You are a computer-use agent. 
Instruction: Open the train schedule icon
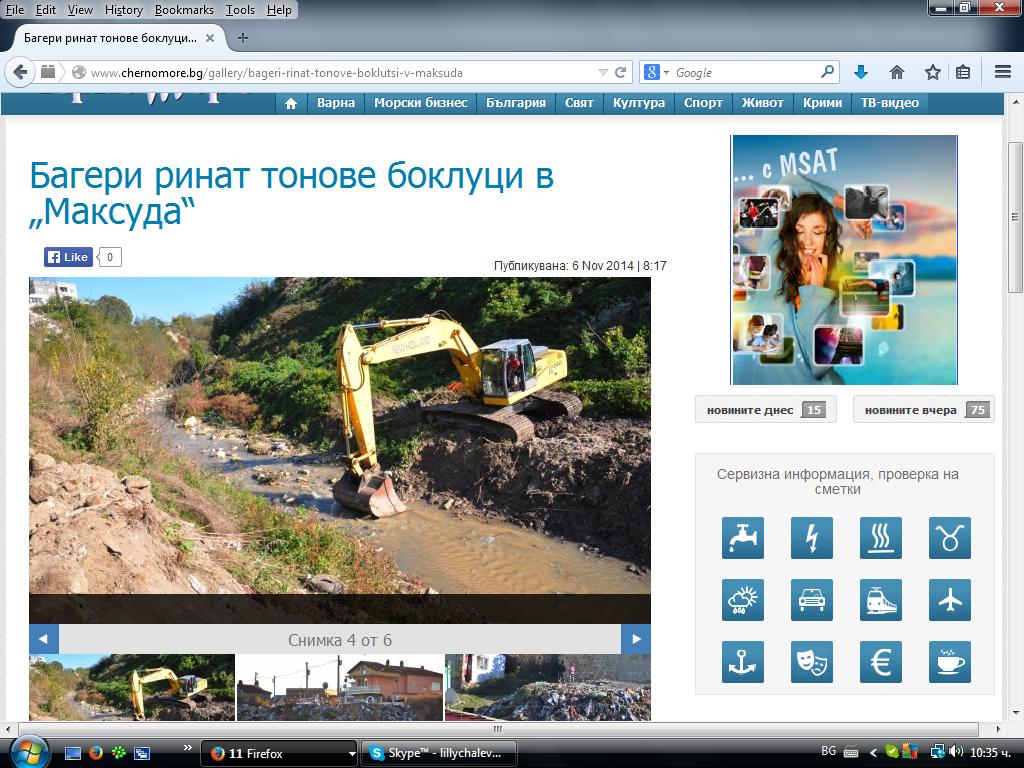(x=881, y=600)
